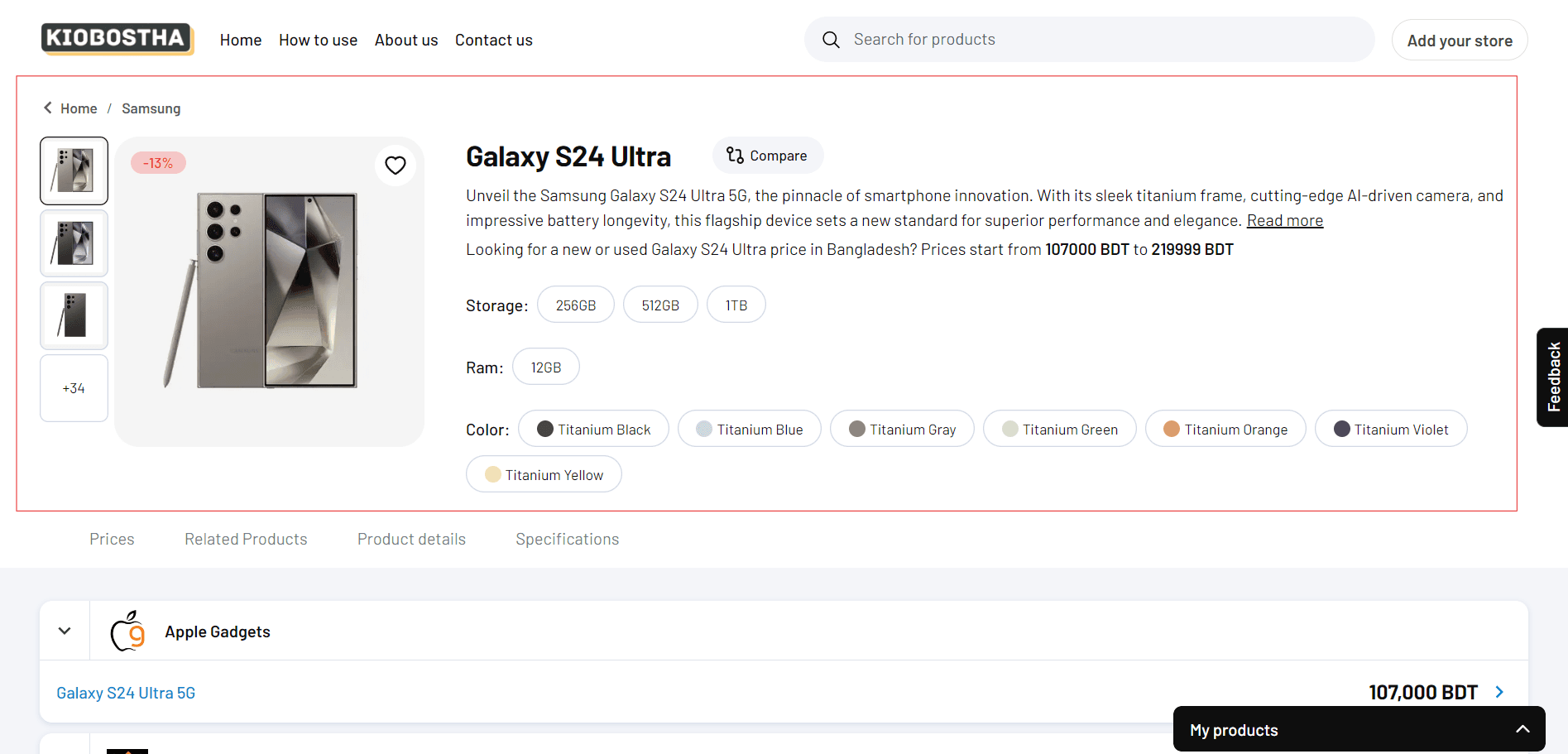Click the Add your store button
The height and width of the screenshot is (754, 1568).
[1459, 41]
